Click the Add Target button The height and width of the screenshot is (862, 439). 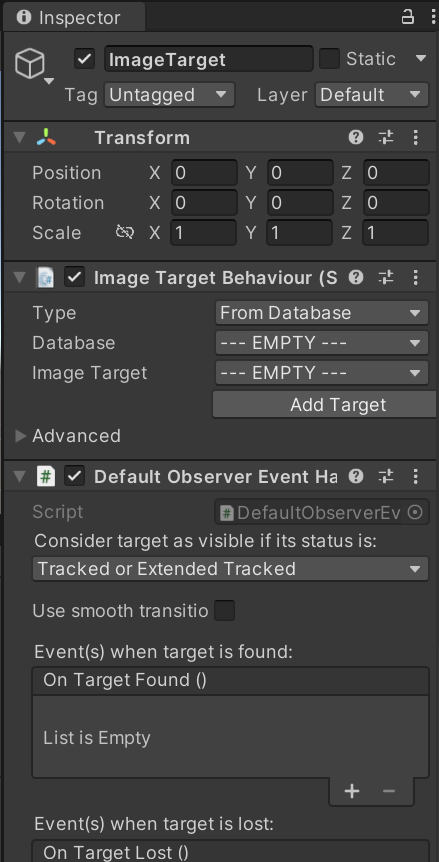325,405
